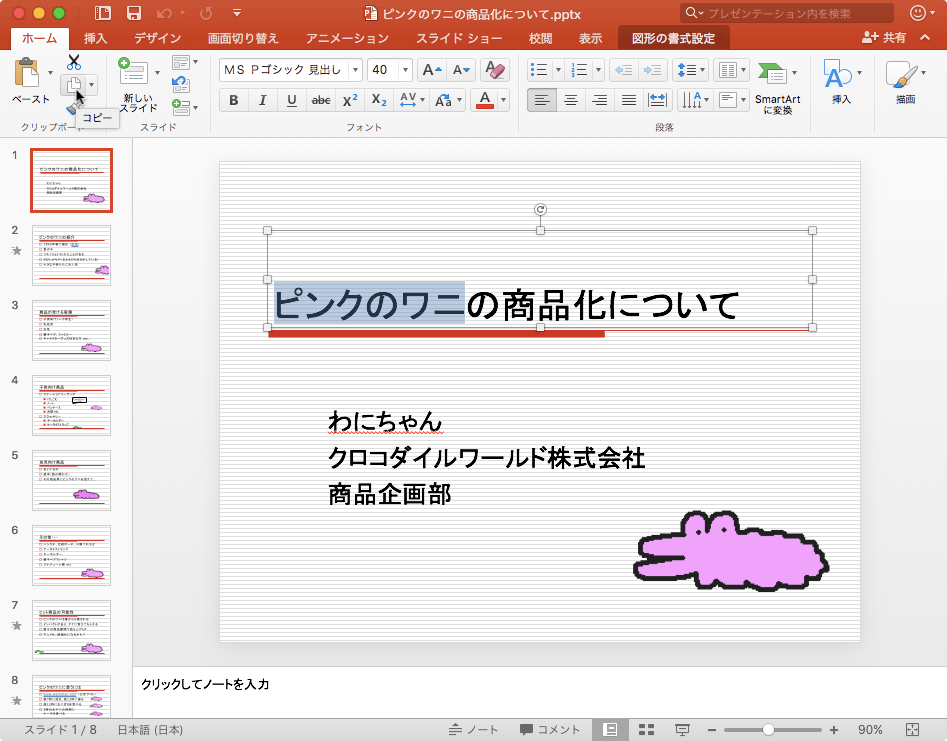The image size is (947, 741).
Task: Click the Copy icon in clipboard group
Action: [76, 84]
